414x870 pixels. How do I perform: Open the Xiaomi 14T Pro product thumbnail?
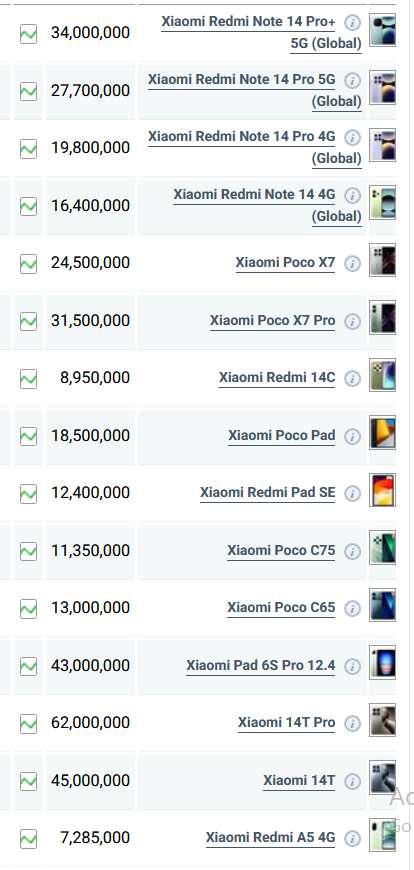click(x=382, y=720)
